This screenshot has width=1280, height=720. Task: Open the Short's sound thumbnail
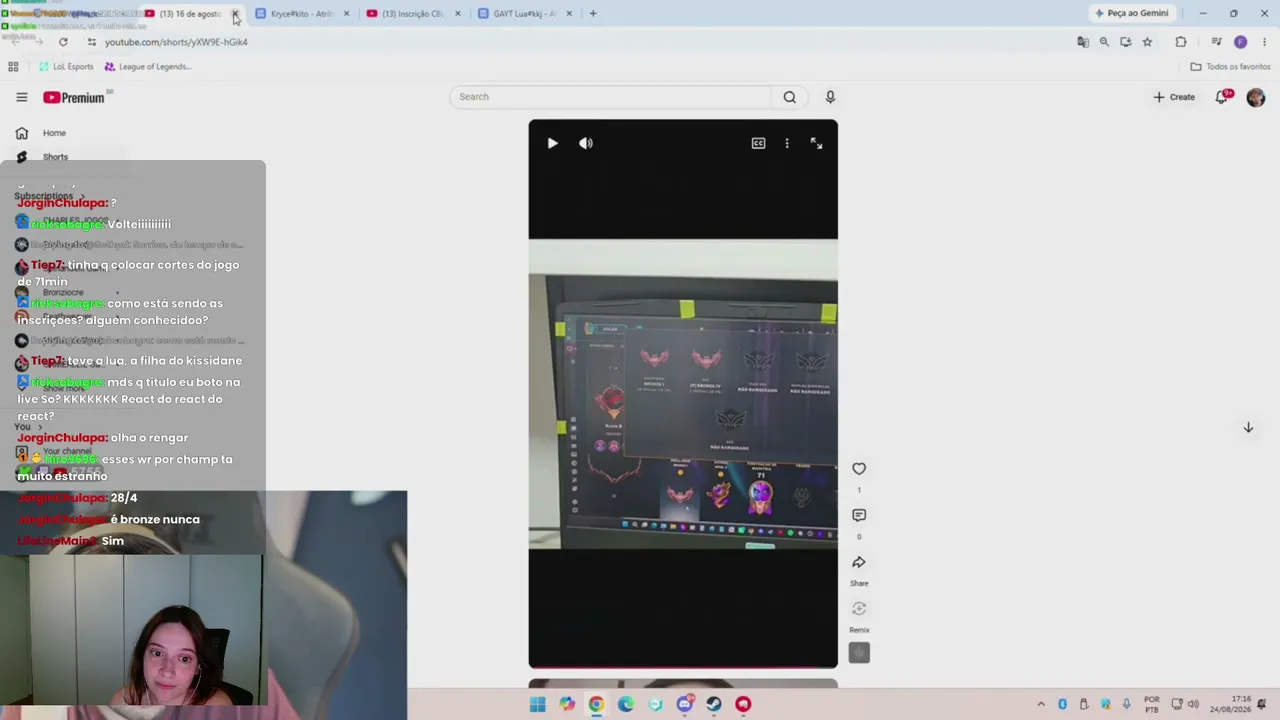(859, 653)
